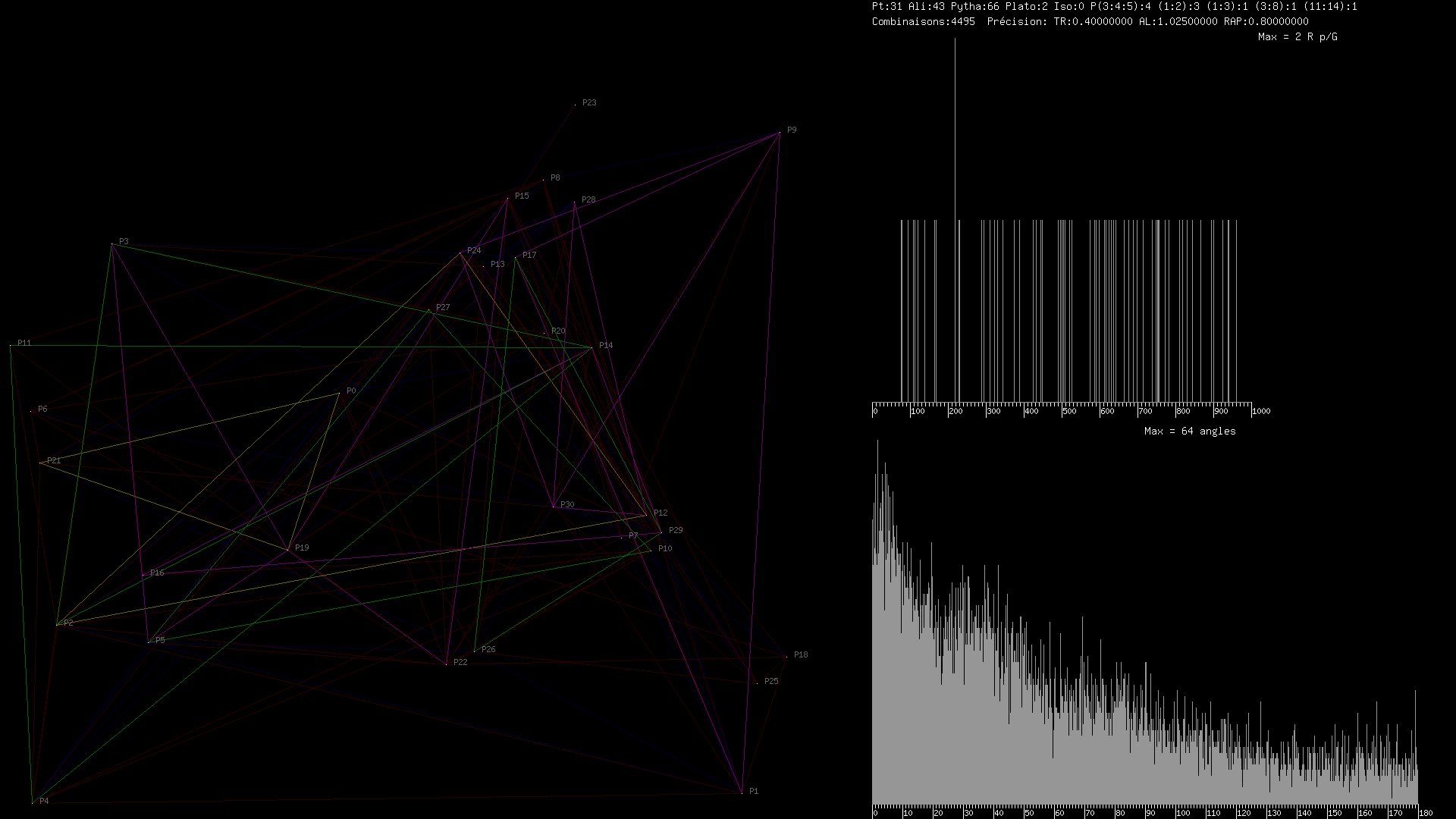Click point P19 label
The image size is (1456, 819).
tap(302, 548)
